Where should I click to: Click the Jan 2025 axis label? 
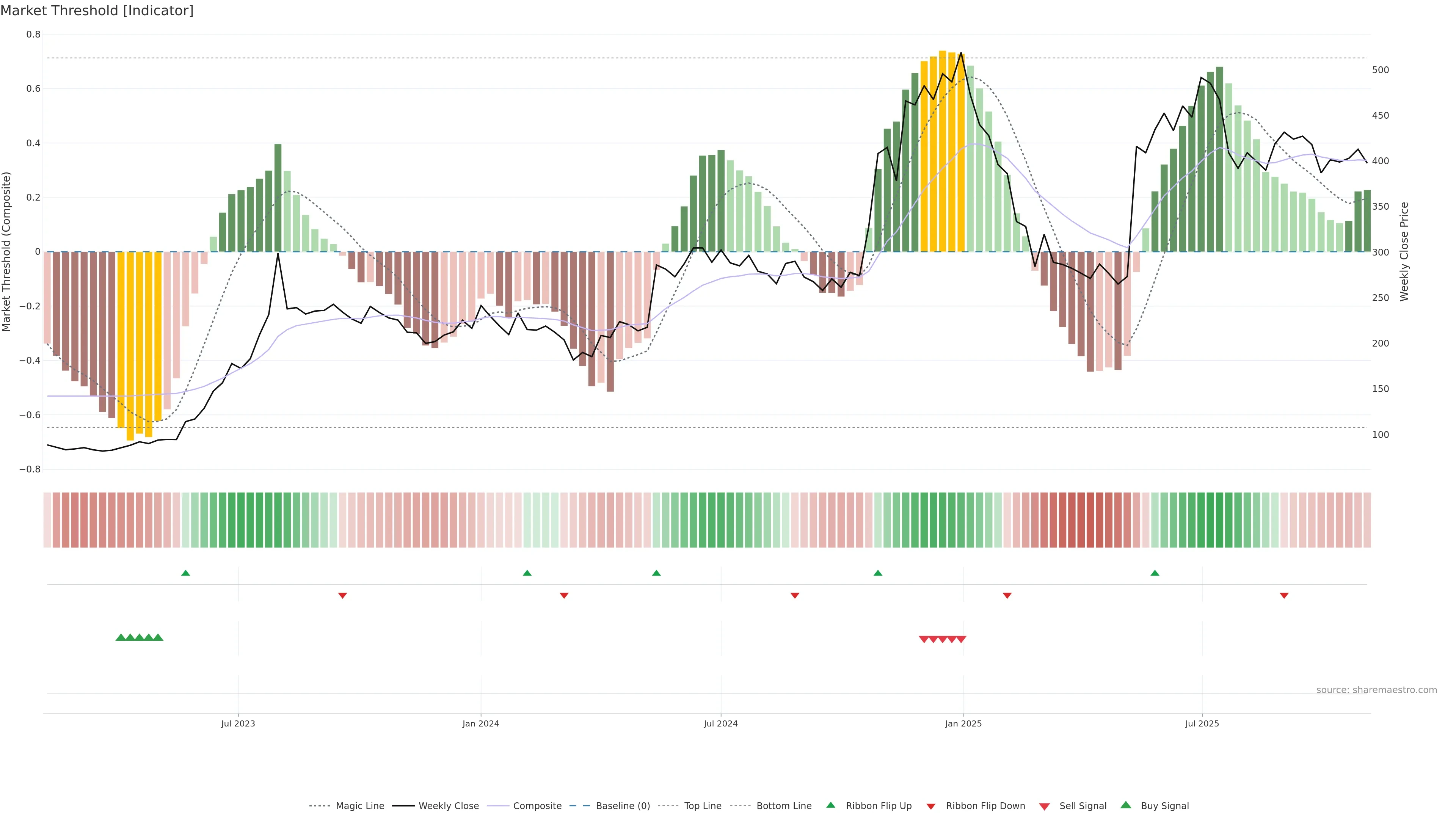click(x=963, y=724)
